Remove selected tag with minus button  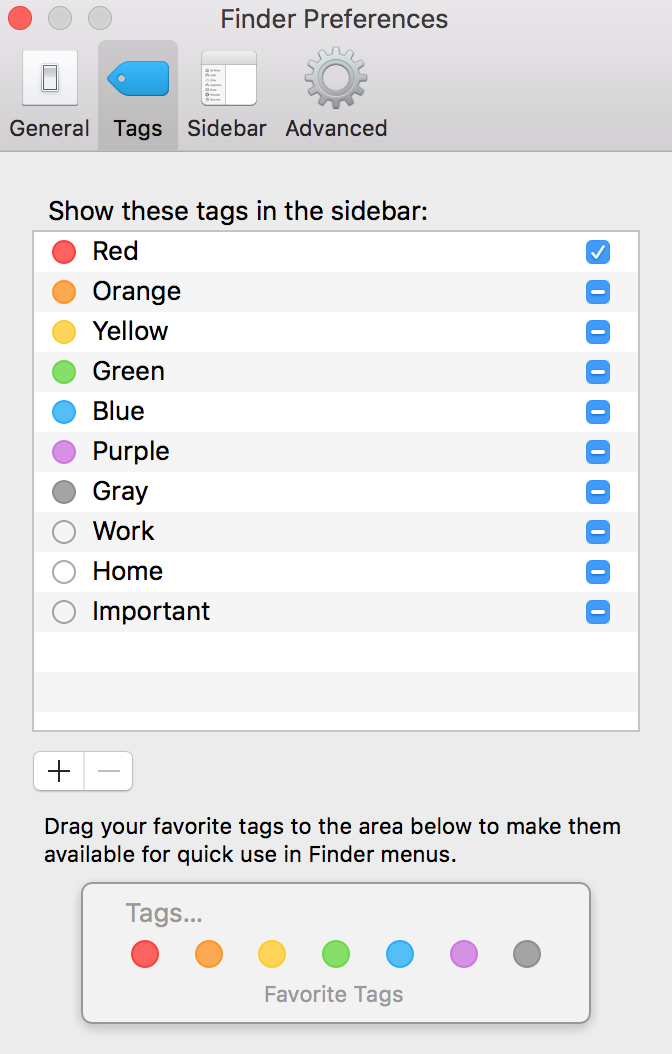(x=108, y=771)
